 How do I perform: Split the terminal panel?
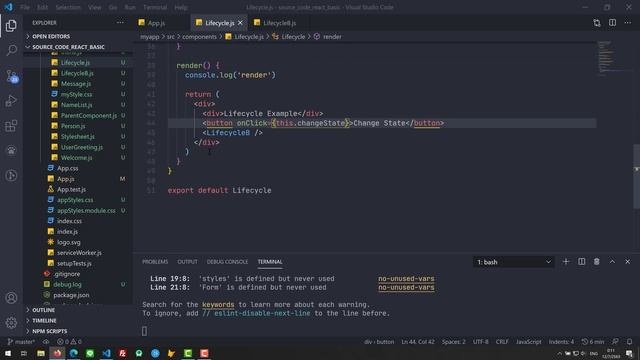(x=581, y=262)
